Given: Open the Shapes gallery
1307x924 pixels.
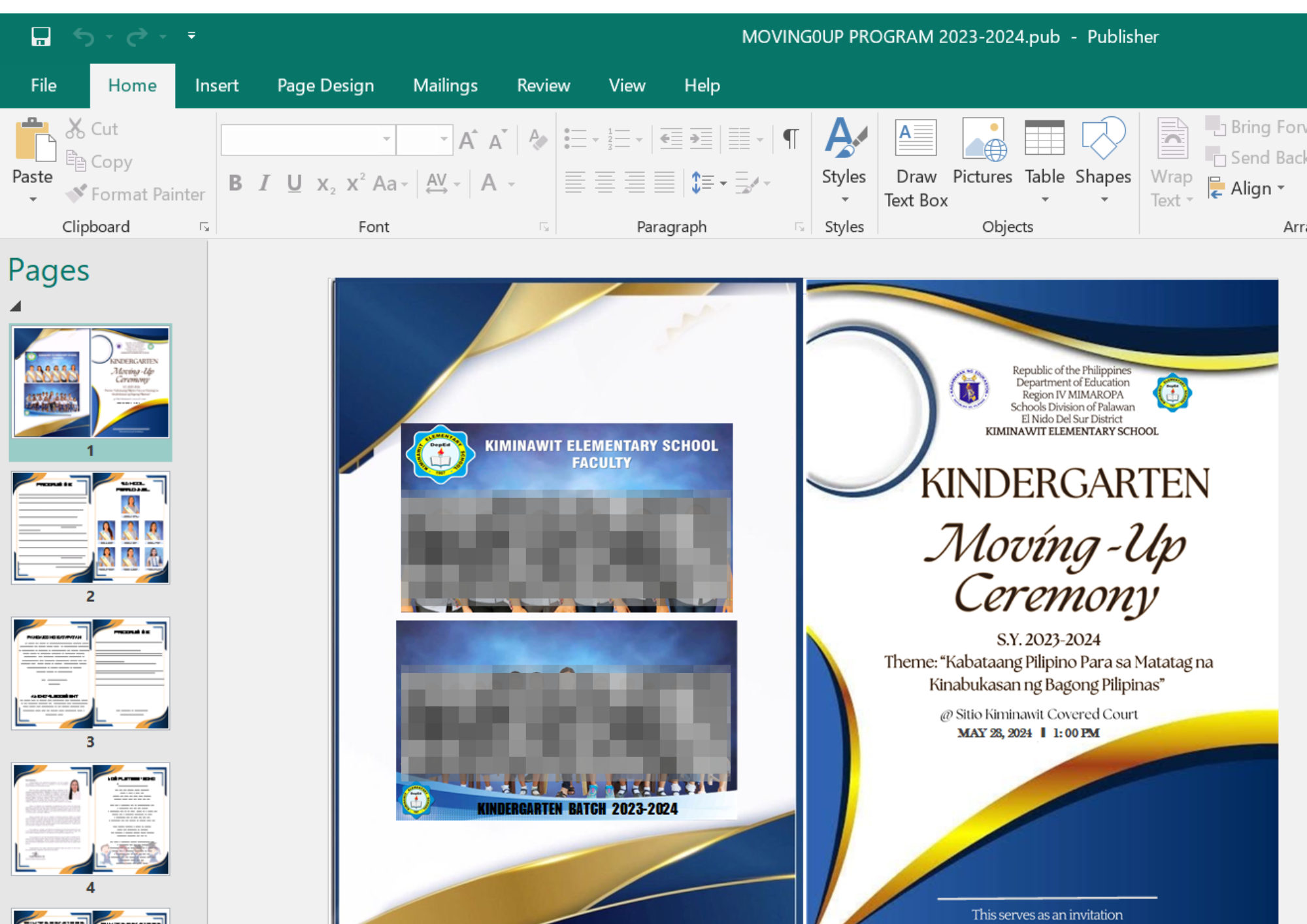Looking at the screenshot, I should pyautogui.click(x=1103, y=161).
